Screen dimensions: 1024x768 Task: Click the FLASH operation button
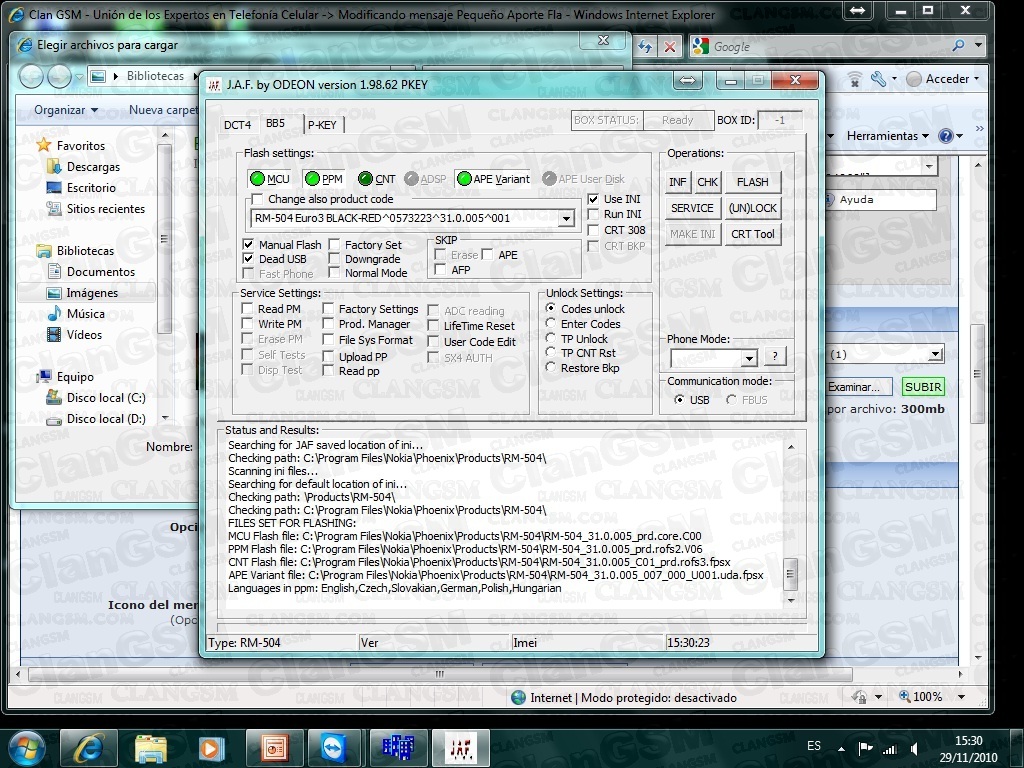(753, 182)
